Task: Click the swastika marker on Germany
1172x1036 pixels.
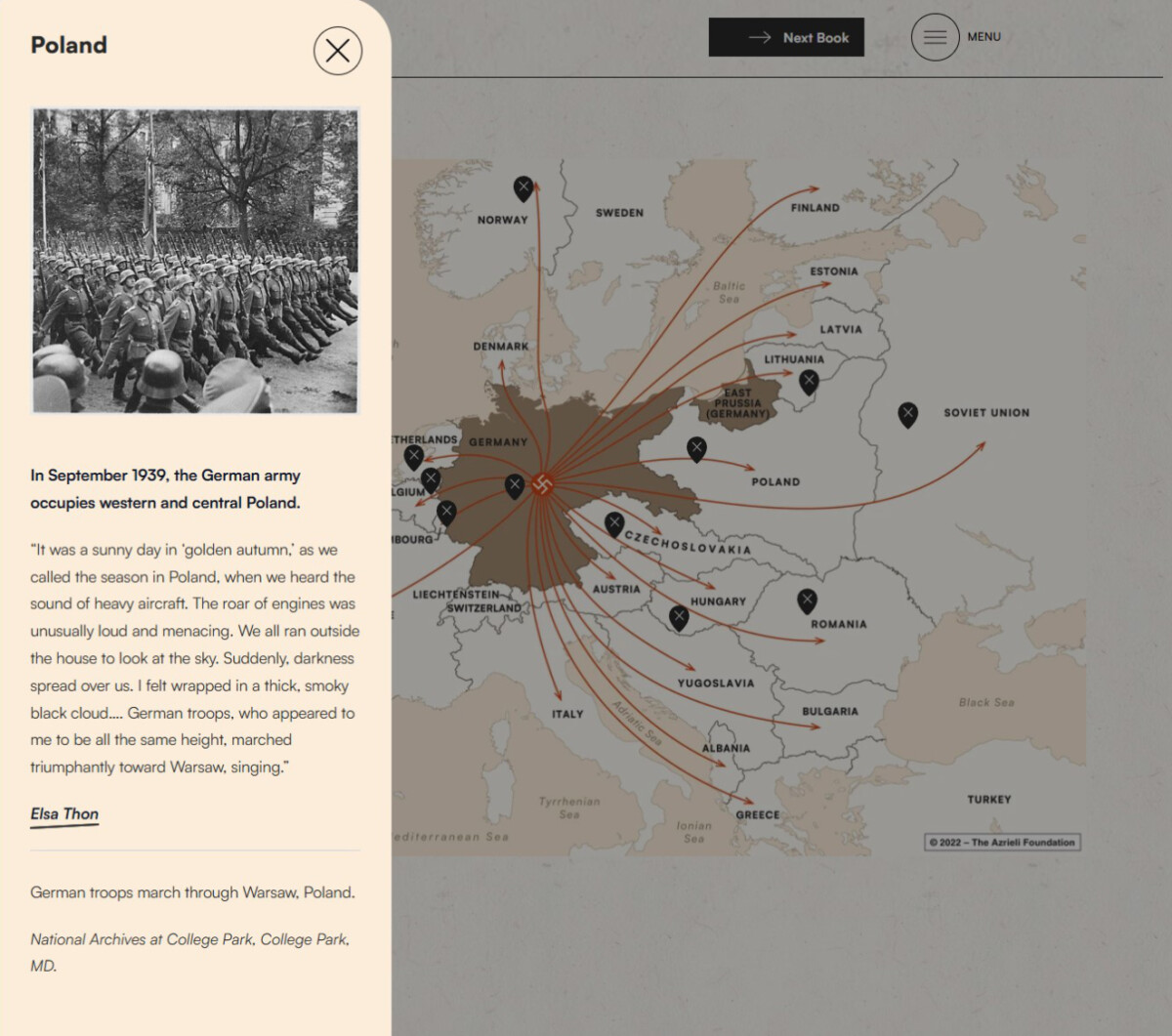Action: (x=544, y=482)
